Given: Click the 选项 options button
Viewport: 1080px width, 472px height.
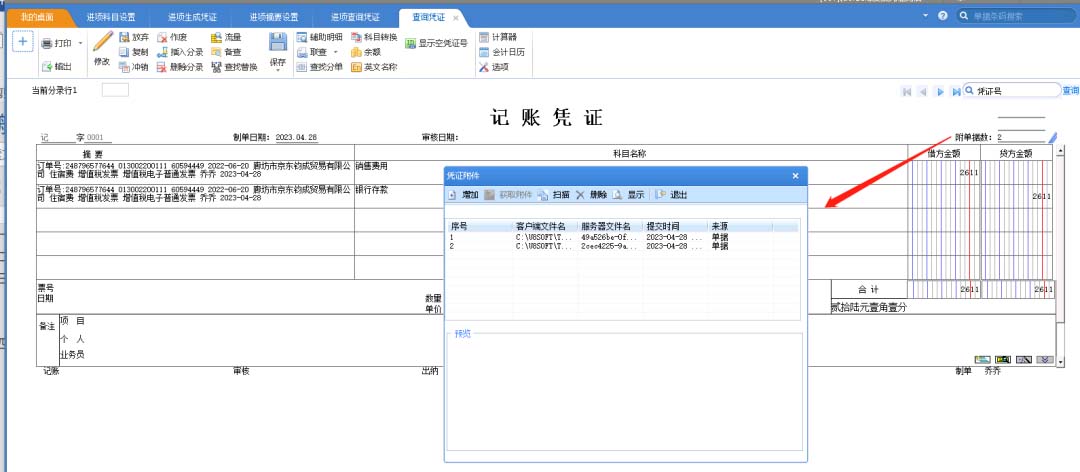Looking at the screenshot, I should pos(494,67).
